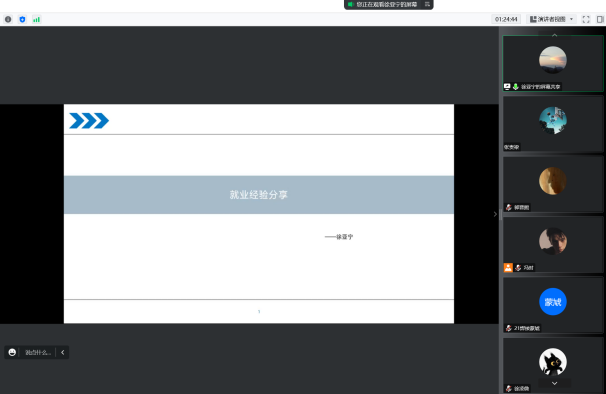Click the green speaker icon in sharing banner
Screen dimensions: 606x394
click(350, 4)
